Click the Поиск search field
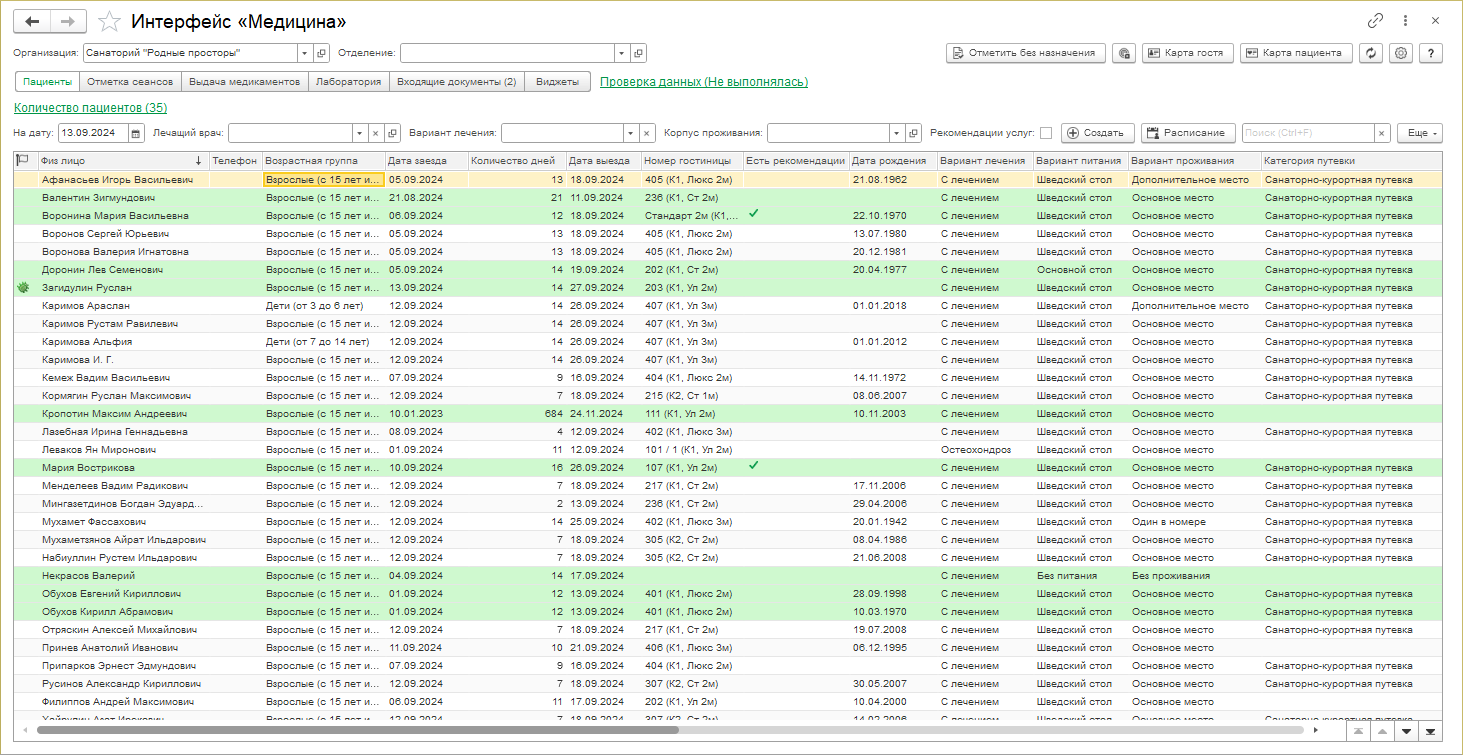This screenshot has width=1463, height=755. pos(1307,133)
